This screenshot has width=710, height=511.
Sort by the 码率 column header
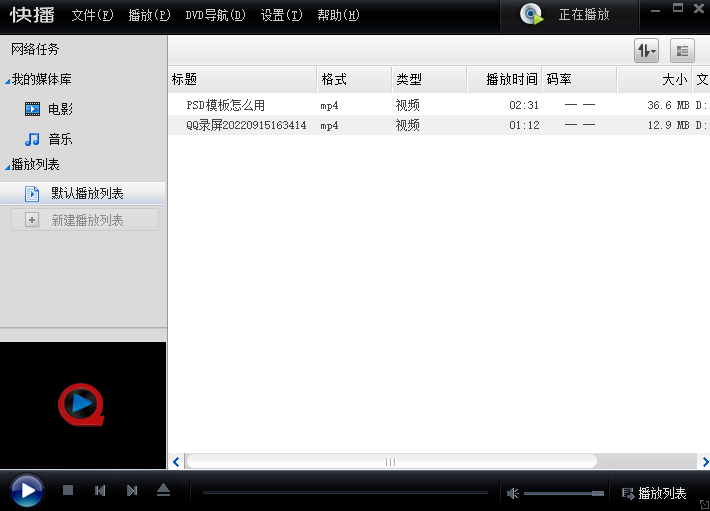click(580, 80)
